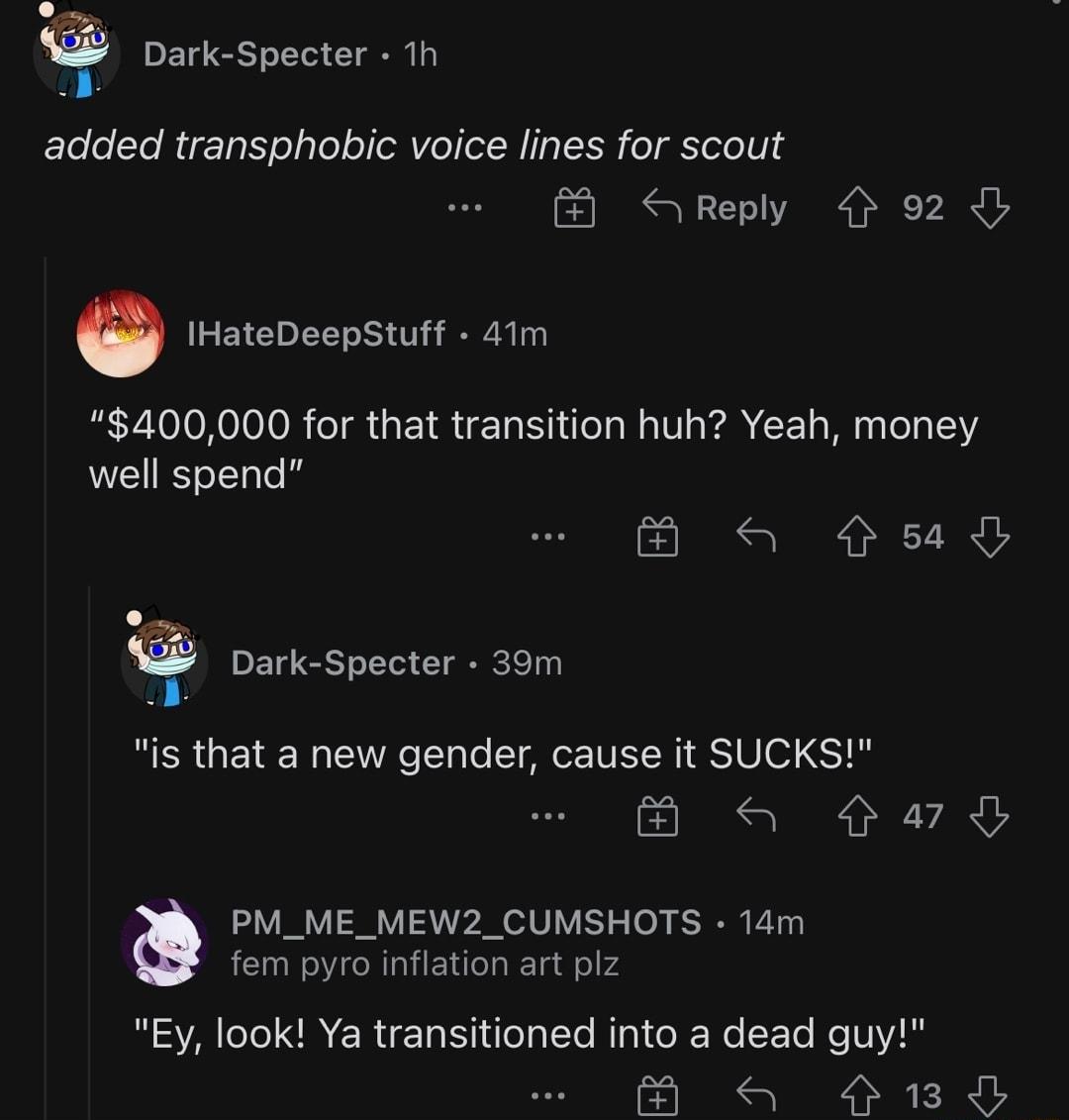Click the award icon on the "dead guy" comment
Viewport: 1069px width, 1120px height.
(x=657, y=1094)
